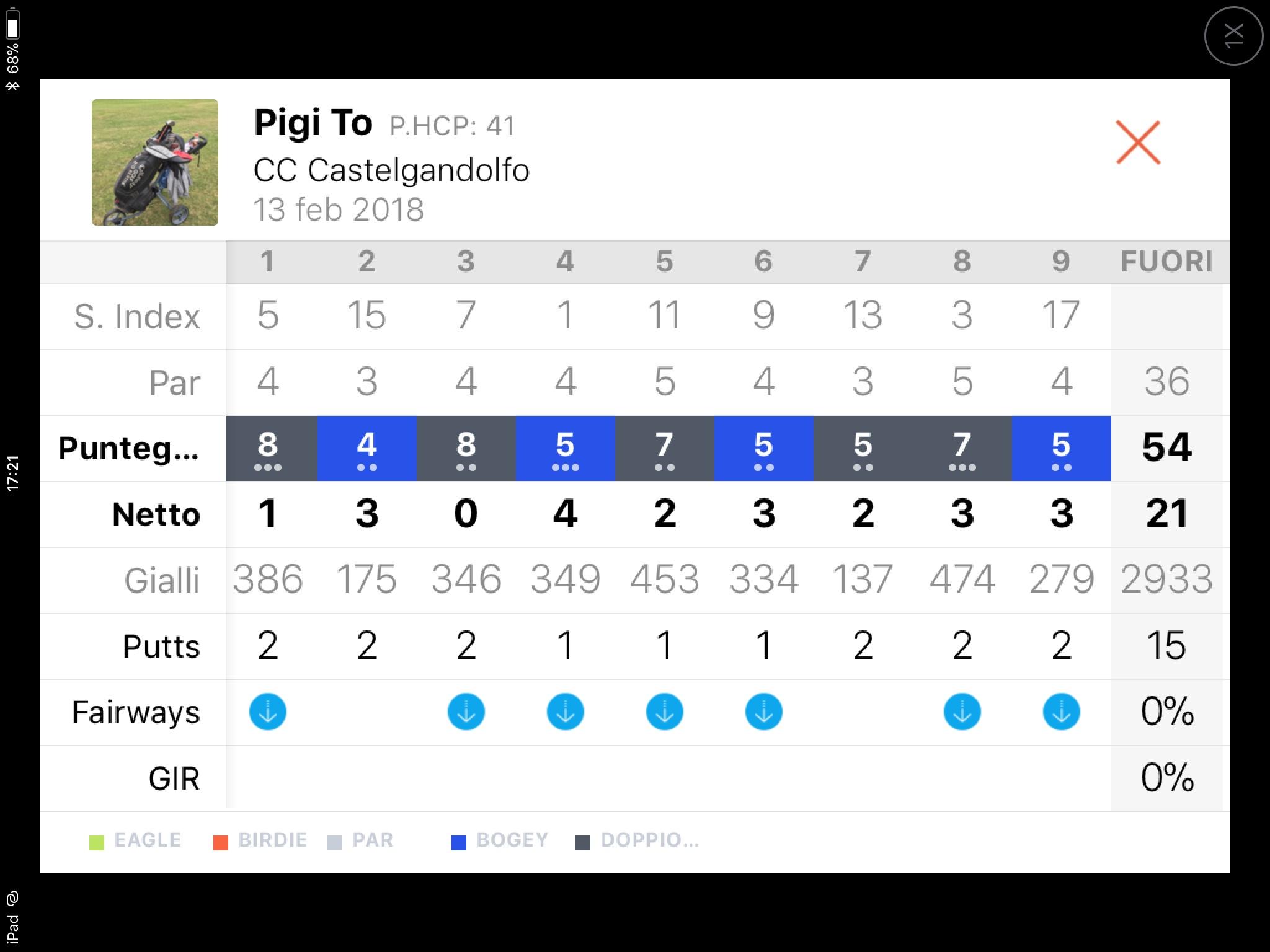The height and width of the screenshot is (952, 1270).
Task: Tap the truncated Punteg... row label
Action: coord(129,448)
